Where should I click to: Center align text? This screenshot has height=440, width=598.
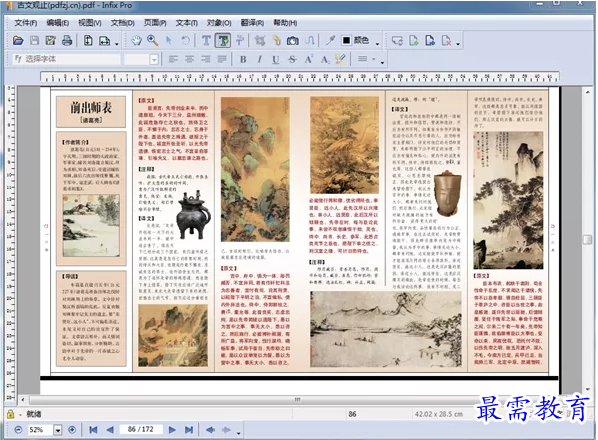click(190, 59)
